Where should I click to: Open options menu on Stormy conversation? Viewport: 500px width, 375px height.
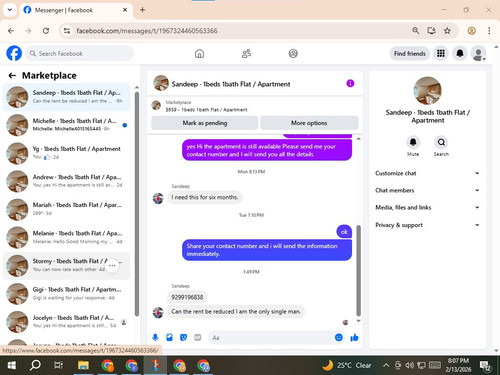[x=112, y=266]
